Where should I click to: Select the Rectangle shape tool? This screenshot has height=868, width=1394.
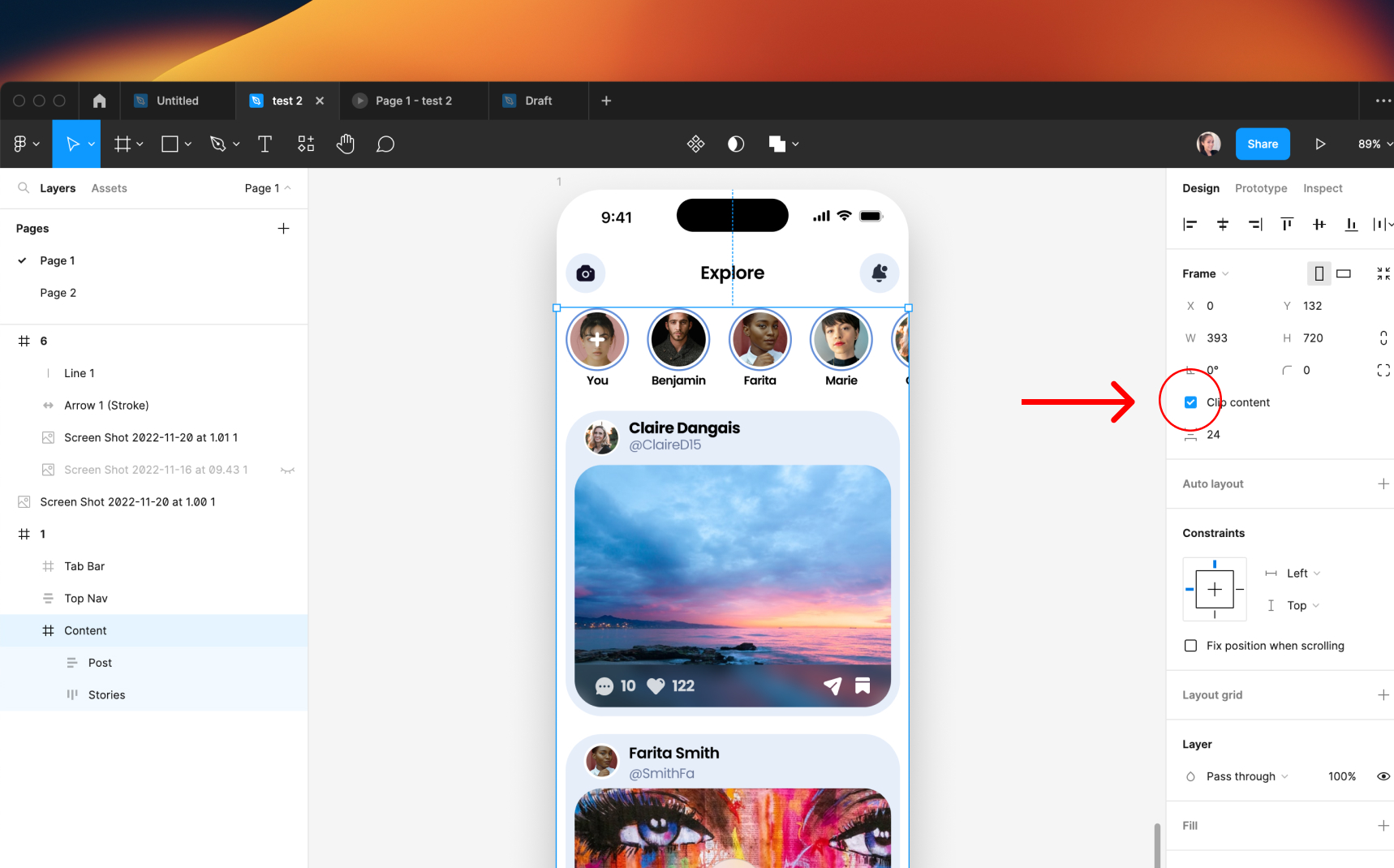click(170, 144)
